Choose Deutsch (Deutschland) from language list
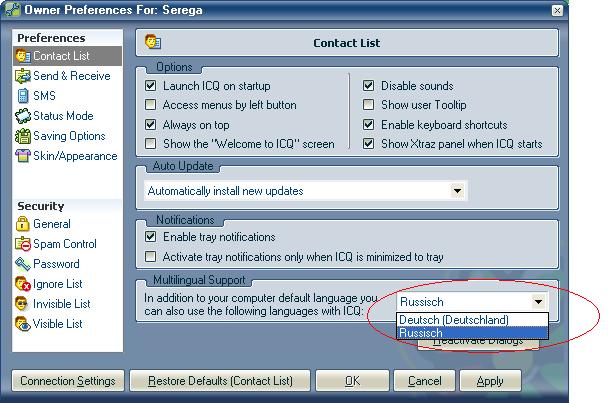The width and height of the screenshot is (612, 403). (x=472, y=320)
